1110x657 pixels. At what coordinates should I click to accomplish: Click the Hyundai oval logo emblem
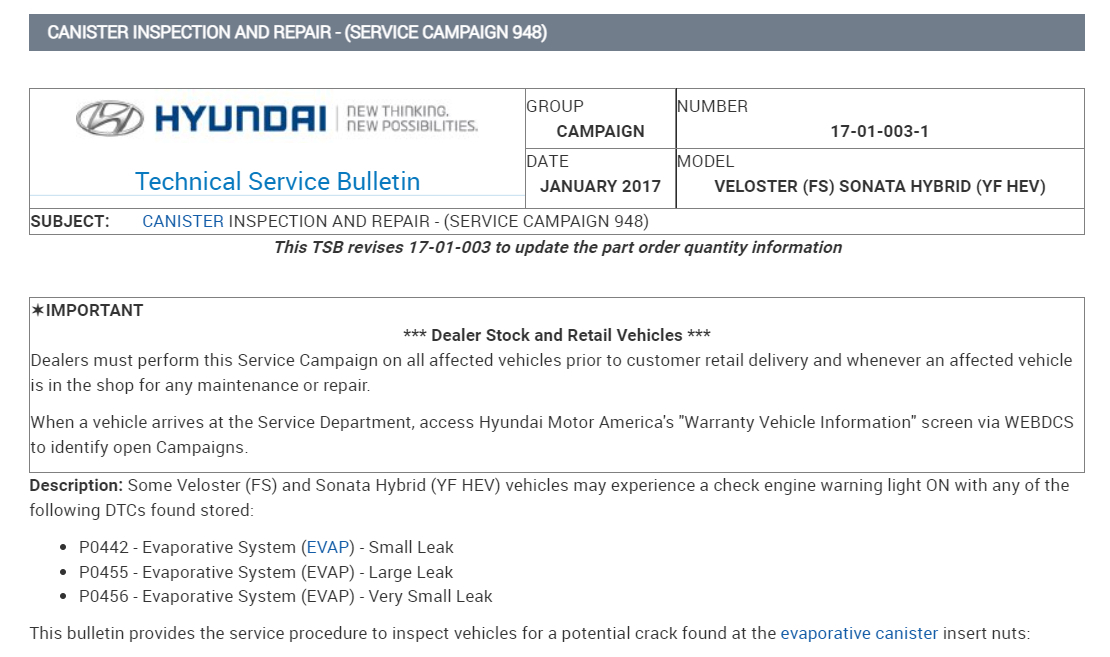[109, 118]
